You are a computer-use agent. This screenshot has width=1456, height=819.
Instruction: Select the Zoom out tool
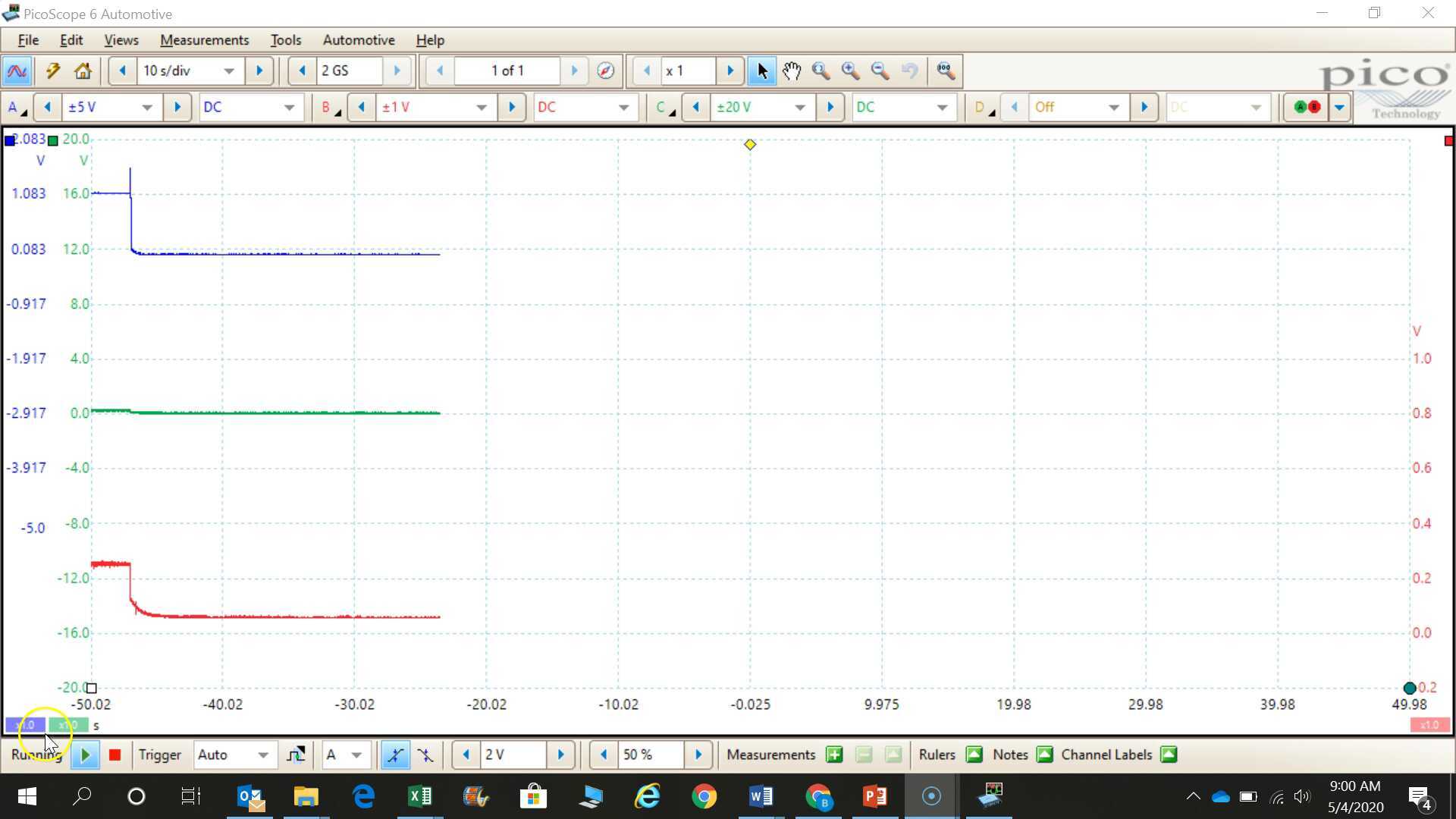tap(880, 71)
